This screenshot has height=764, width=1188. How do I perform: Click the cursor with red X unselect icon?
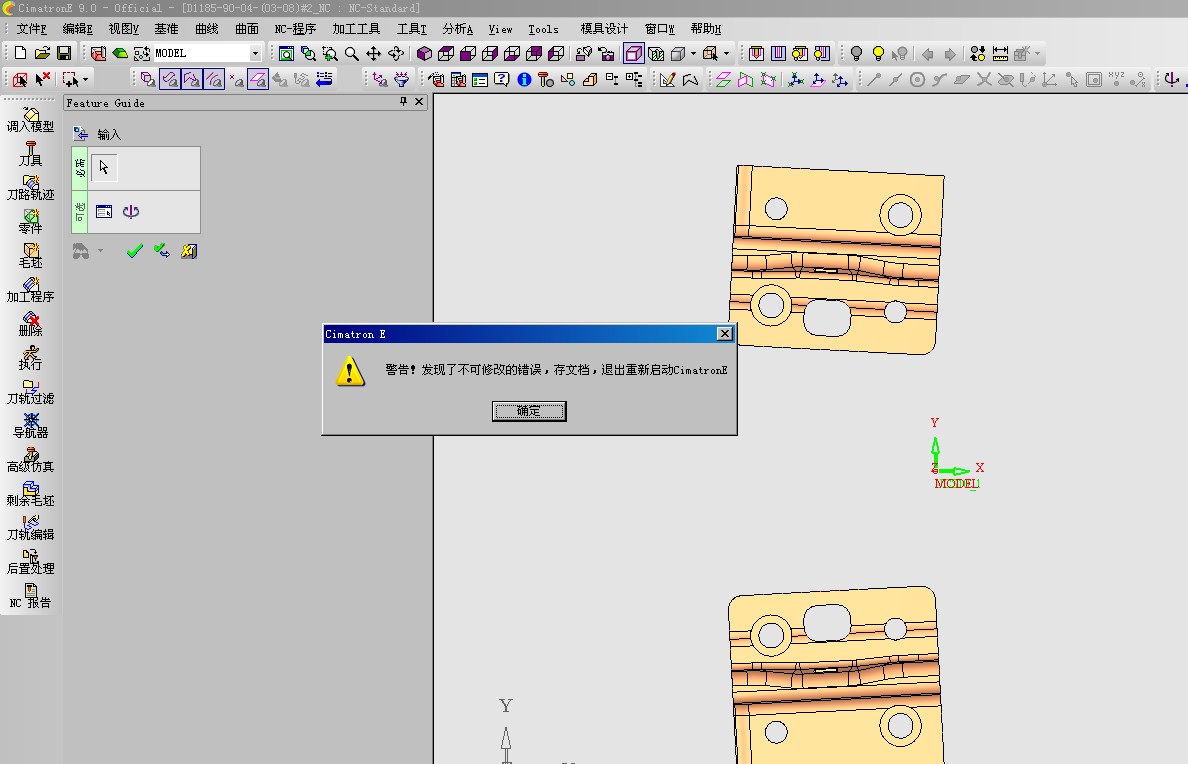pos(42,79)
